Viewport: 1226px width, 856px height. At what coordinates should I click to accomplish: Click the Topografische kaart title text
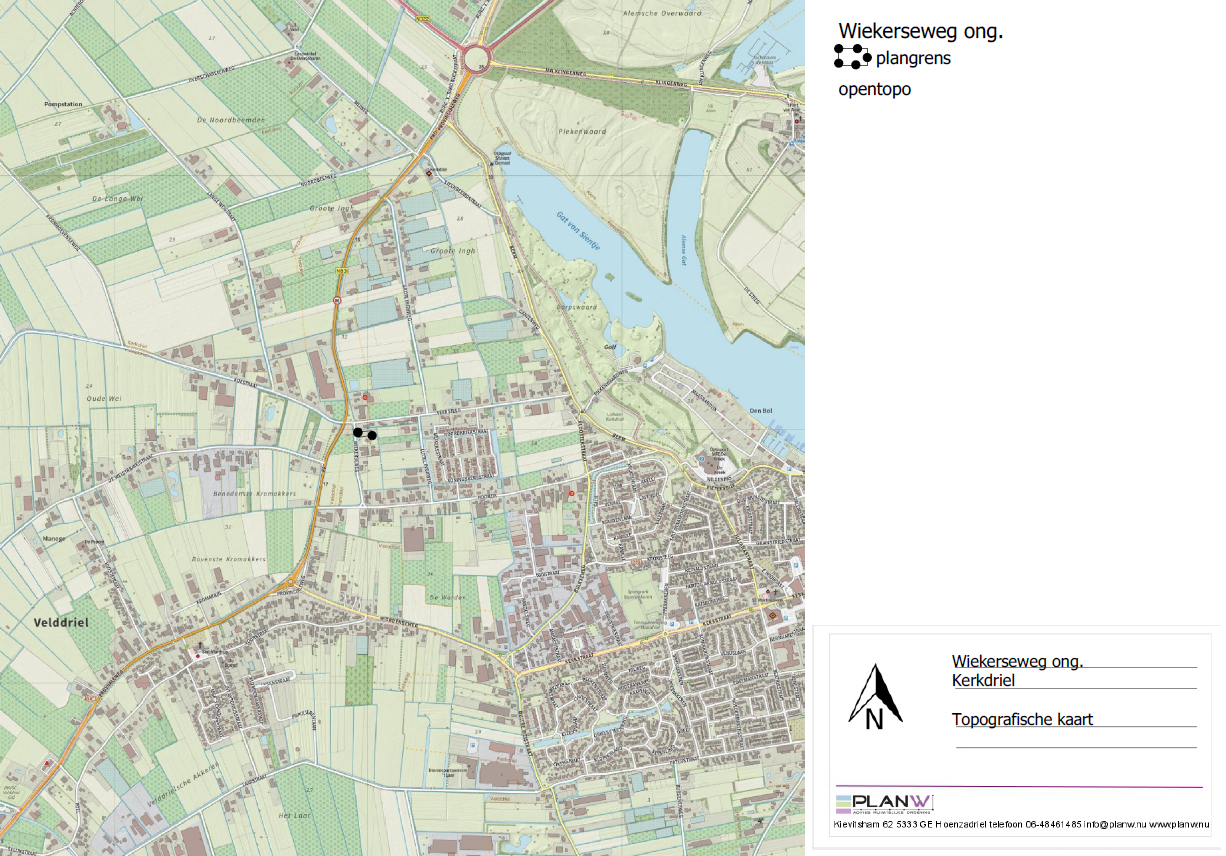point(1022,719)
